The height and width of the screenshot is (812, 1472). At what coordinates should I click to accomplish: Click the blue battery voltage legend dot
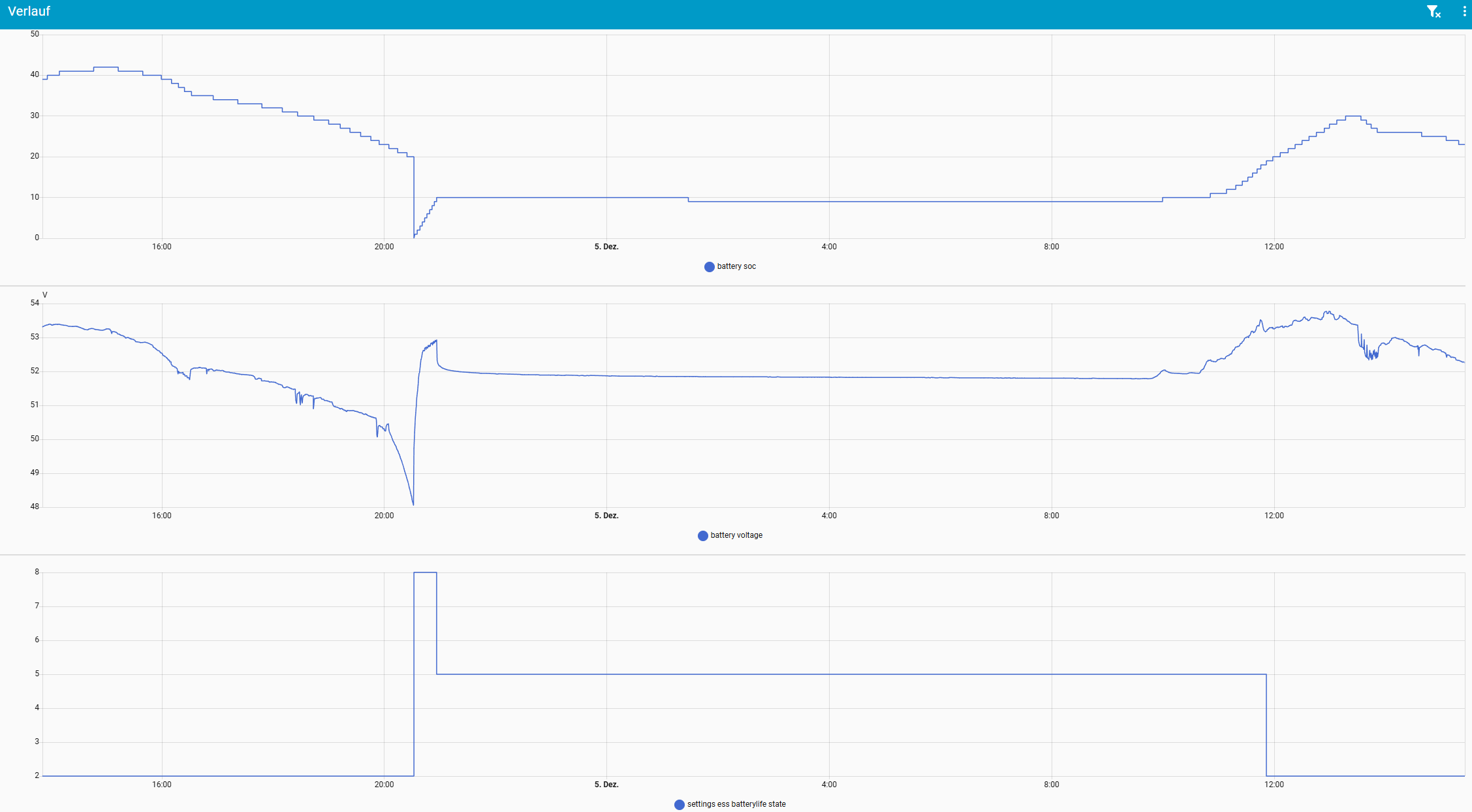tap(702, 536)
